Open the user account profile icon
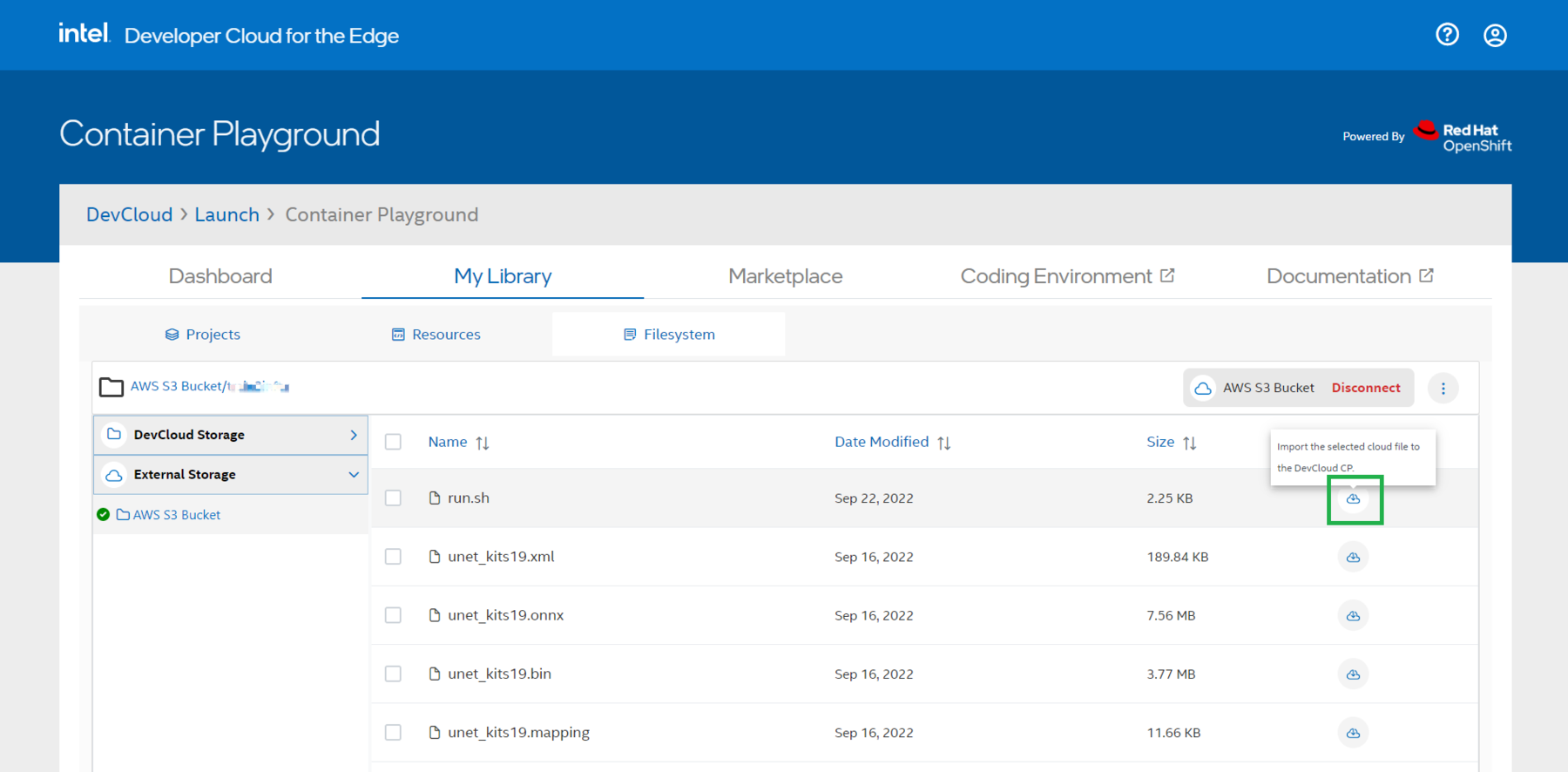The width and height of the screenshot is (1568, 772). pyautogui.click(x=1495, y=35)
